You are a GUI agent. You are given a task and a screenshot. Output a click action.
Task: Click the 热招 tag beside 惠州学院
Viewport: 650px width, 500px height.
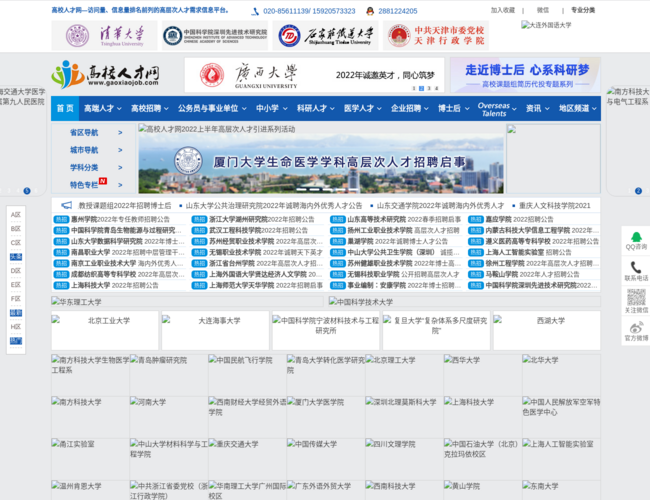[61, 219]
